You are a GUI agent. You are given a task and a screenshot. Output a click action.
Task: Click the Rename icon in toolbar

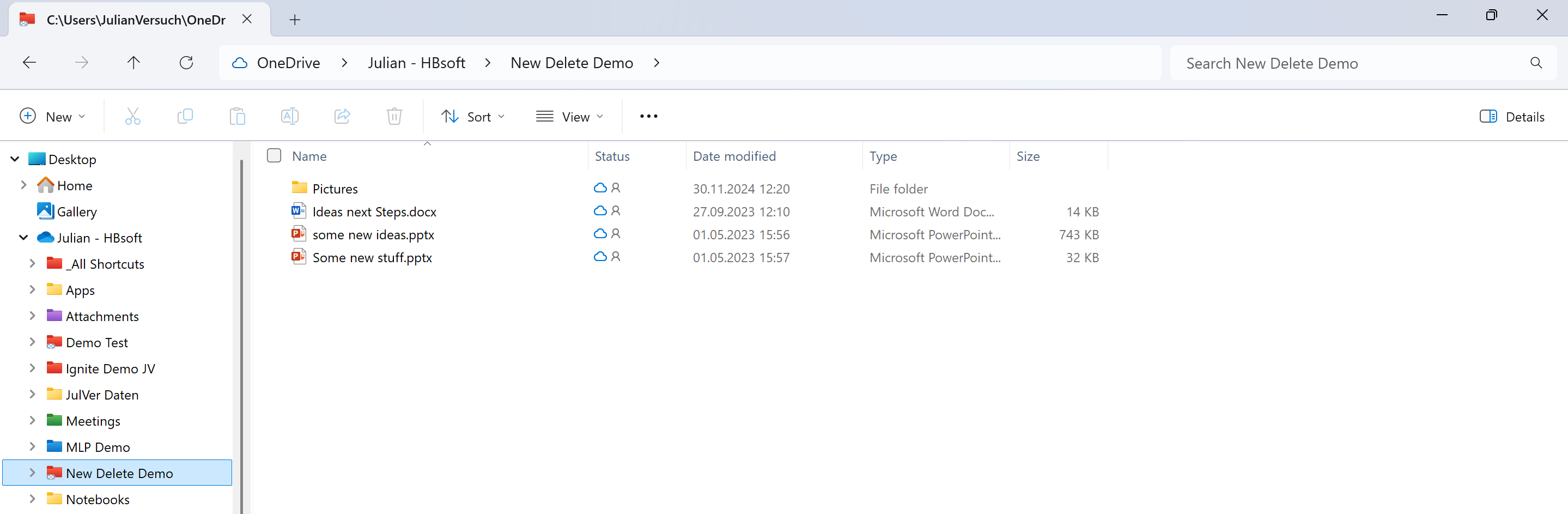(290, 116)
